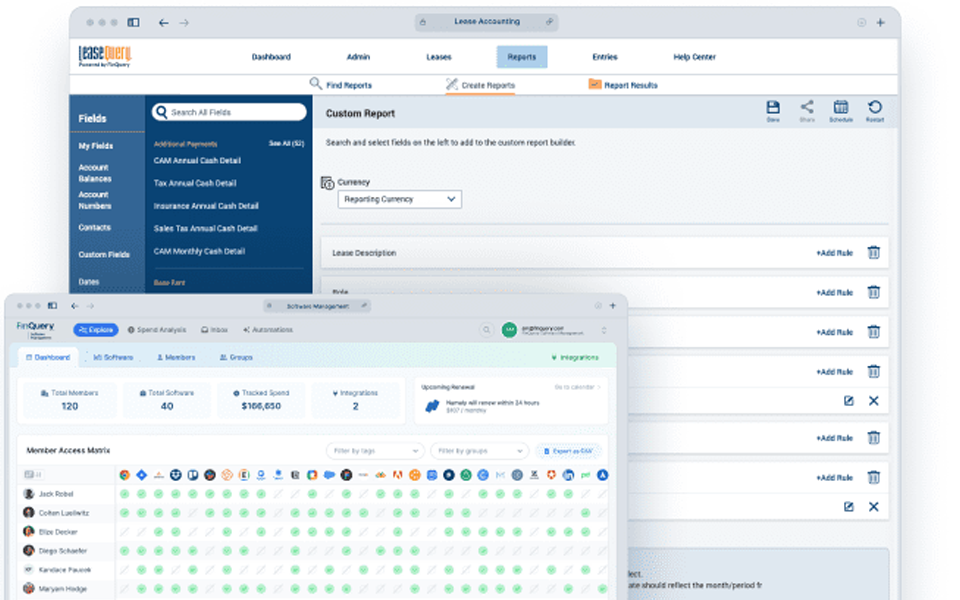Open the Reporting Currency dropdown
The width and height of the screenshot is (960, 600).
399,200
